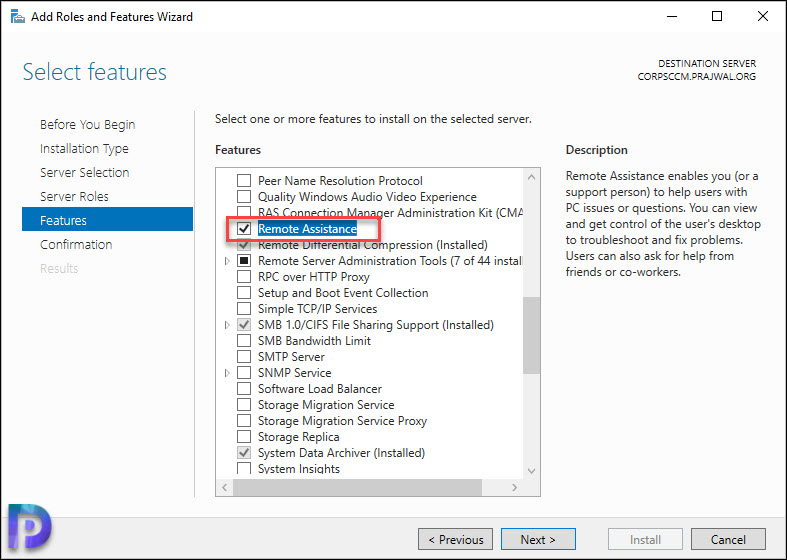This screenshot has height=560, width=787.
Task: Click the features list scroll down arrow
Action: coord(532,471)
